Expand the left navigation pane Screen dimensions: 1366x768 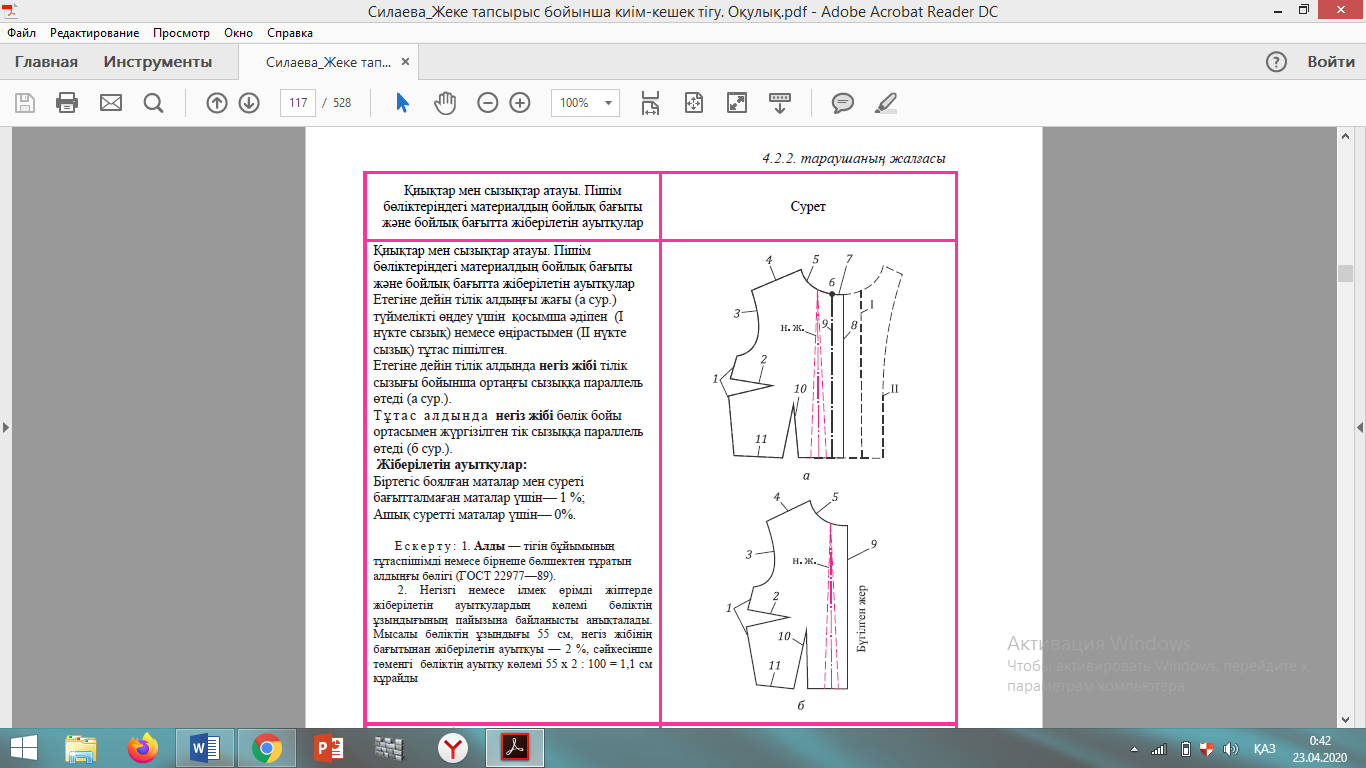pyautogui.click(x=5, y=427)
